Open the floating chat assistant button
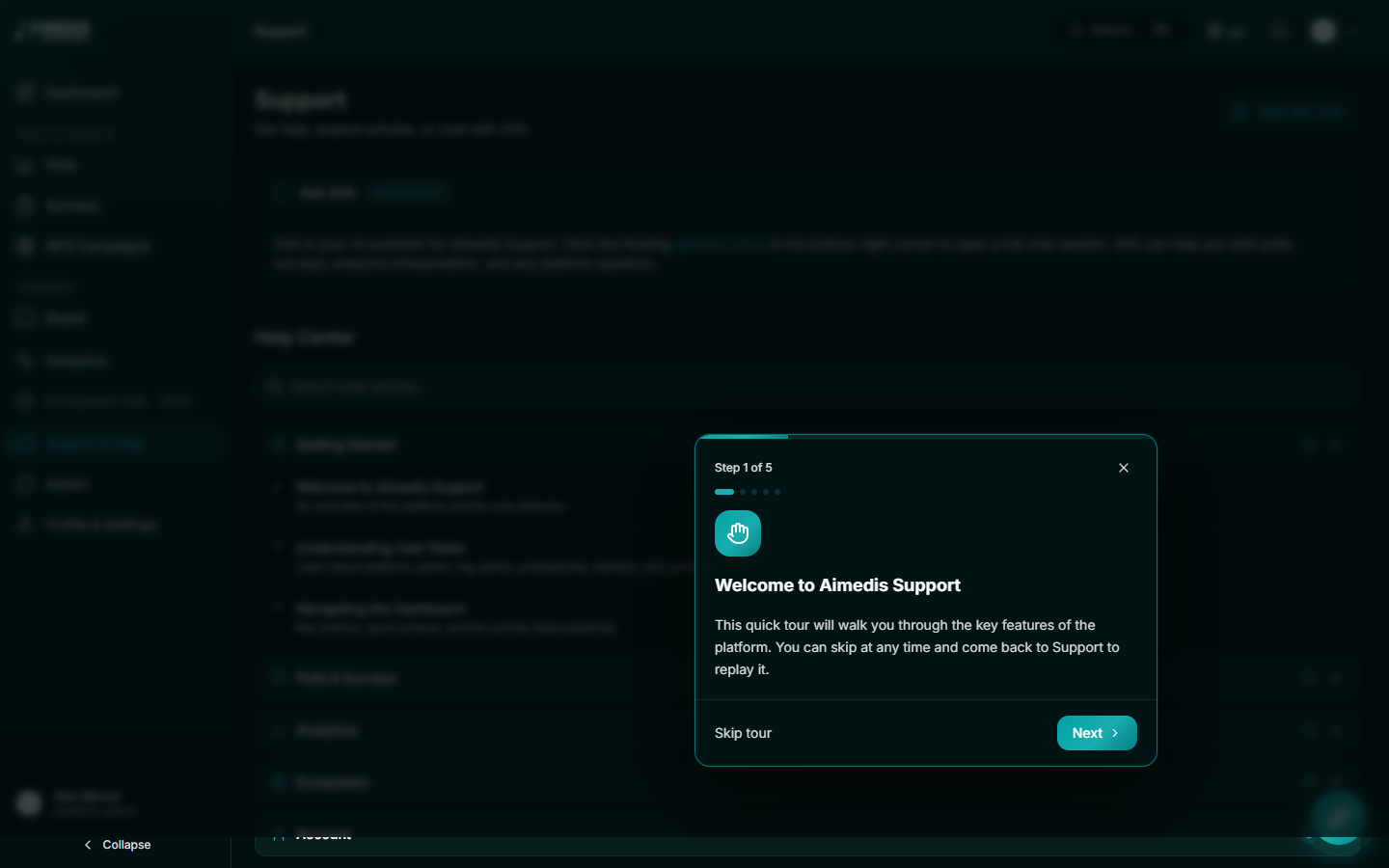Image resolution: width=1389 pixels, height=868 pixels. click(1339, 818)
